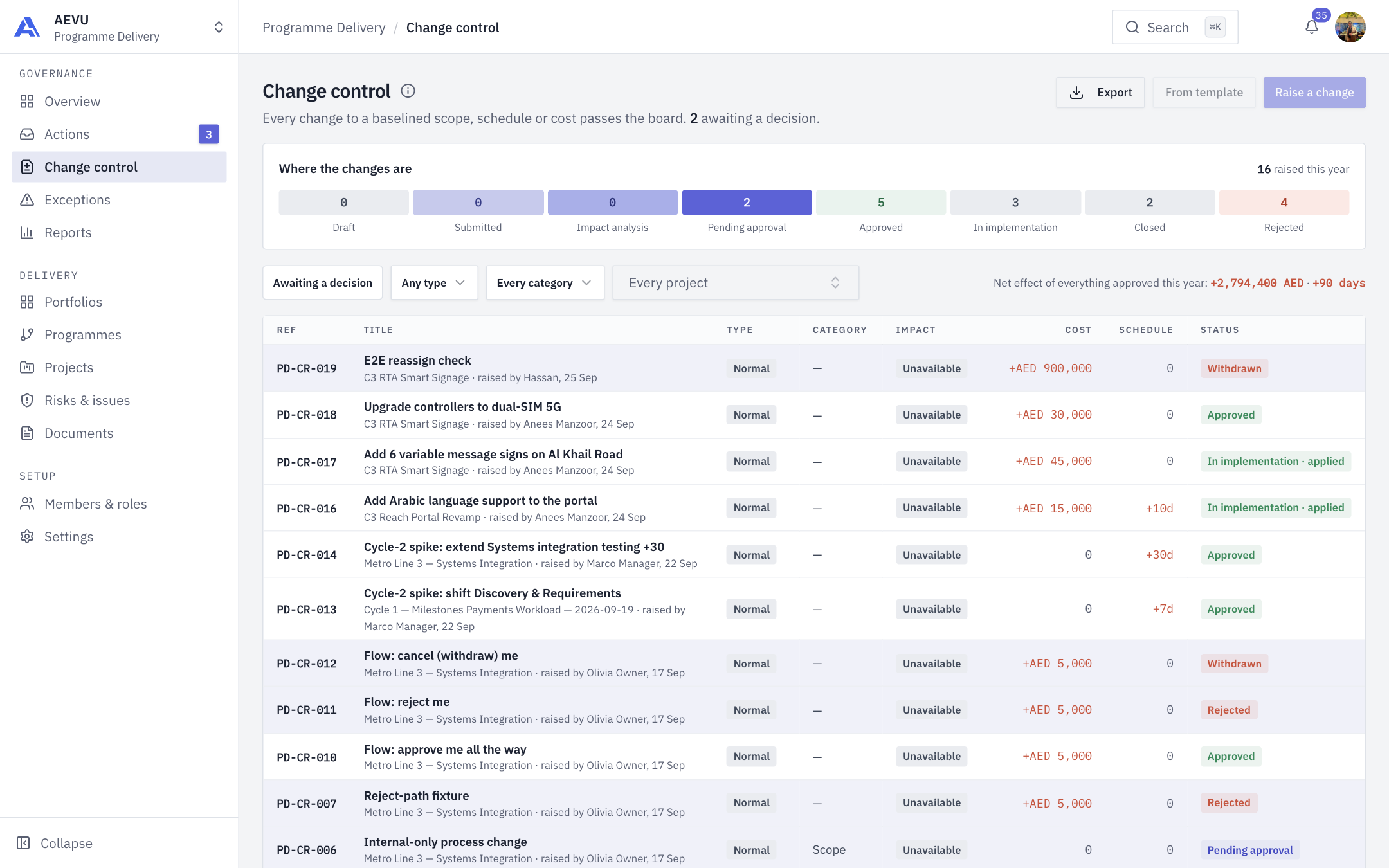Click the Settings gear icon
The image size is (1389, 868).
click(27, 537)
